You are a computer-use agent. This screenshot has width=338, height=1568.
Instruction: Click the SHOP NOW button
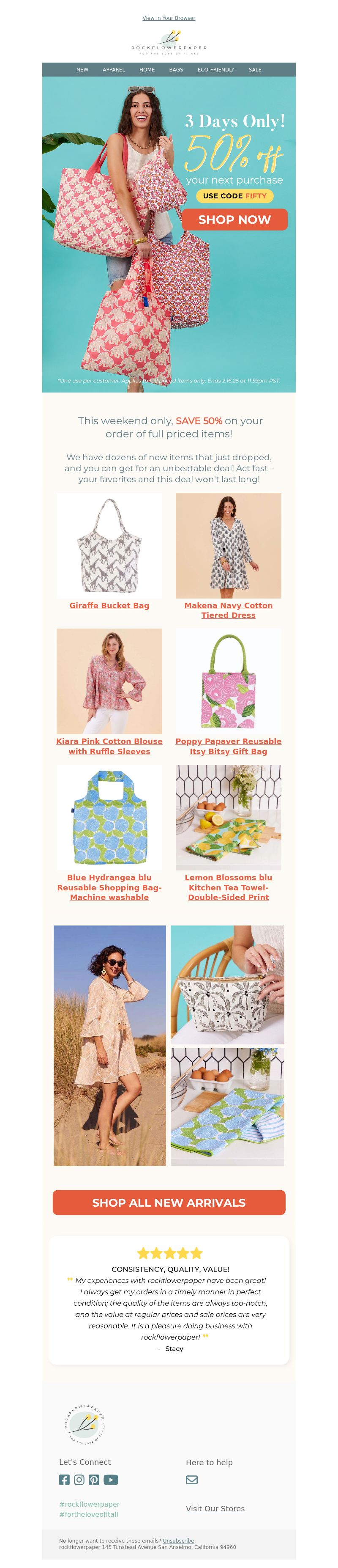pos(234,220)
